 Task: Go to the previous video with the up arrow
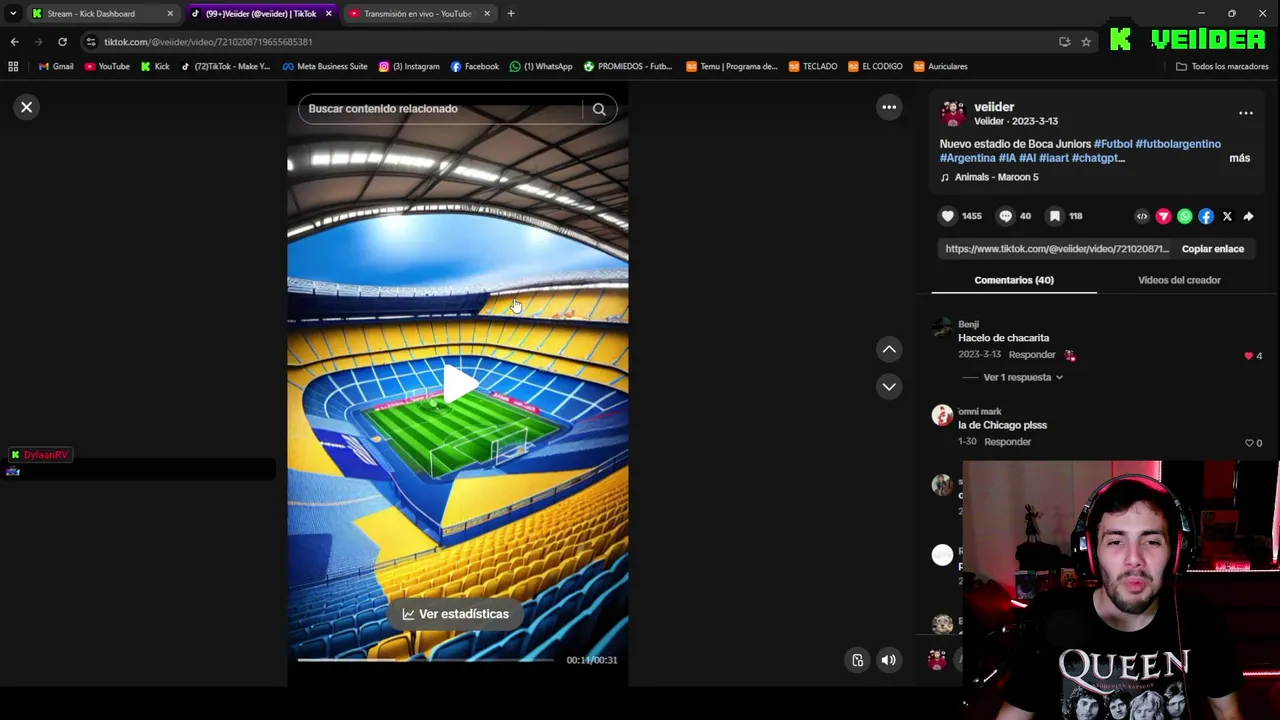click(x=889, y=349)
